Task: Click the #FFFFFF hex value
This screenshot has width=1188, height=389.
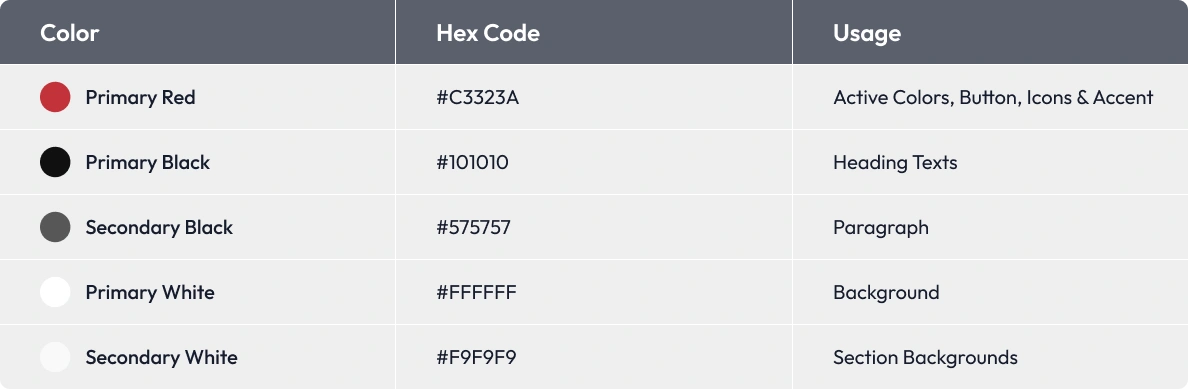Action: (477, 293)
